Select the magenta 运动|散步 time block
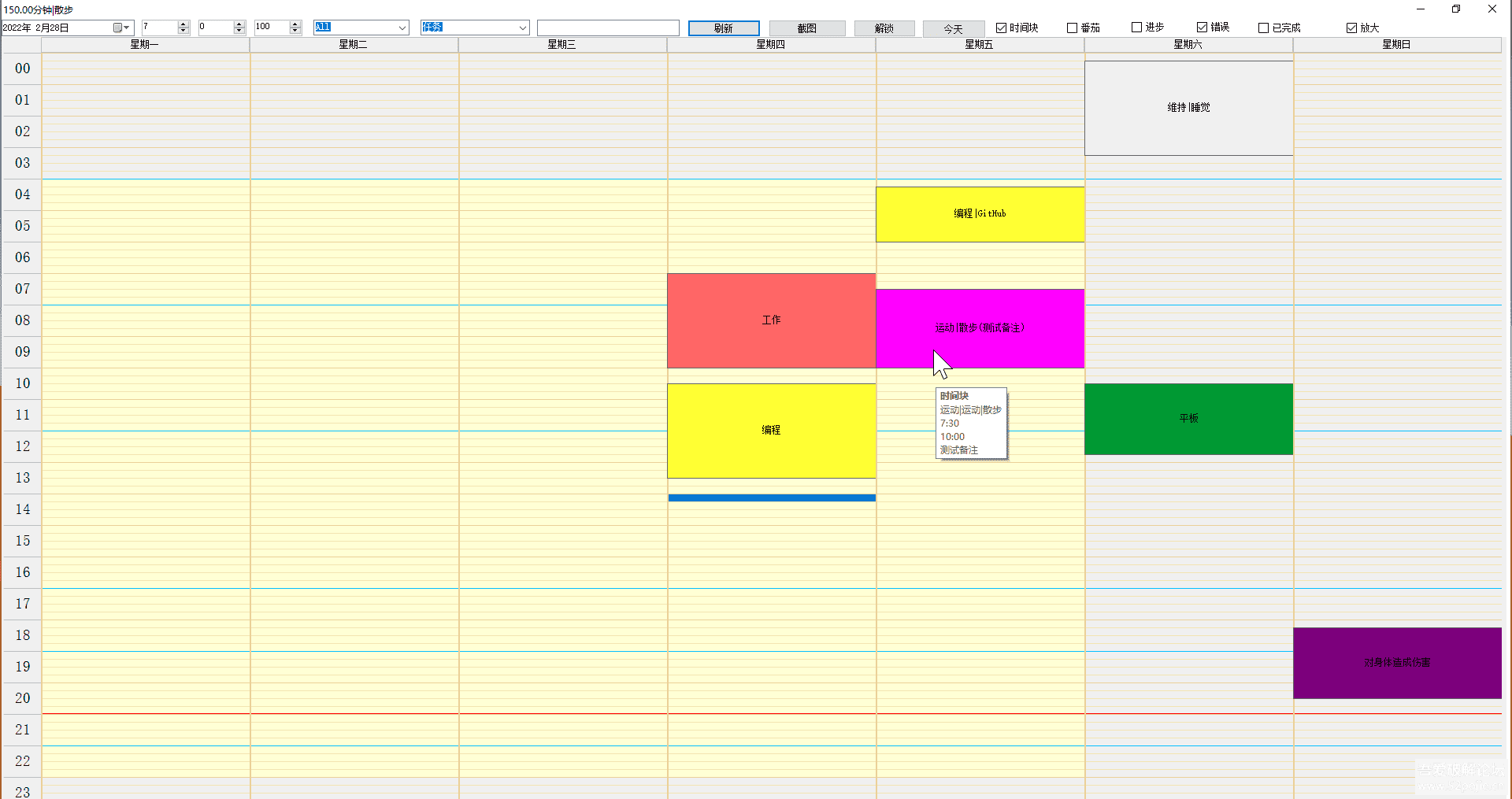 click(980, 328)
